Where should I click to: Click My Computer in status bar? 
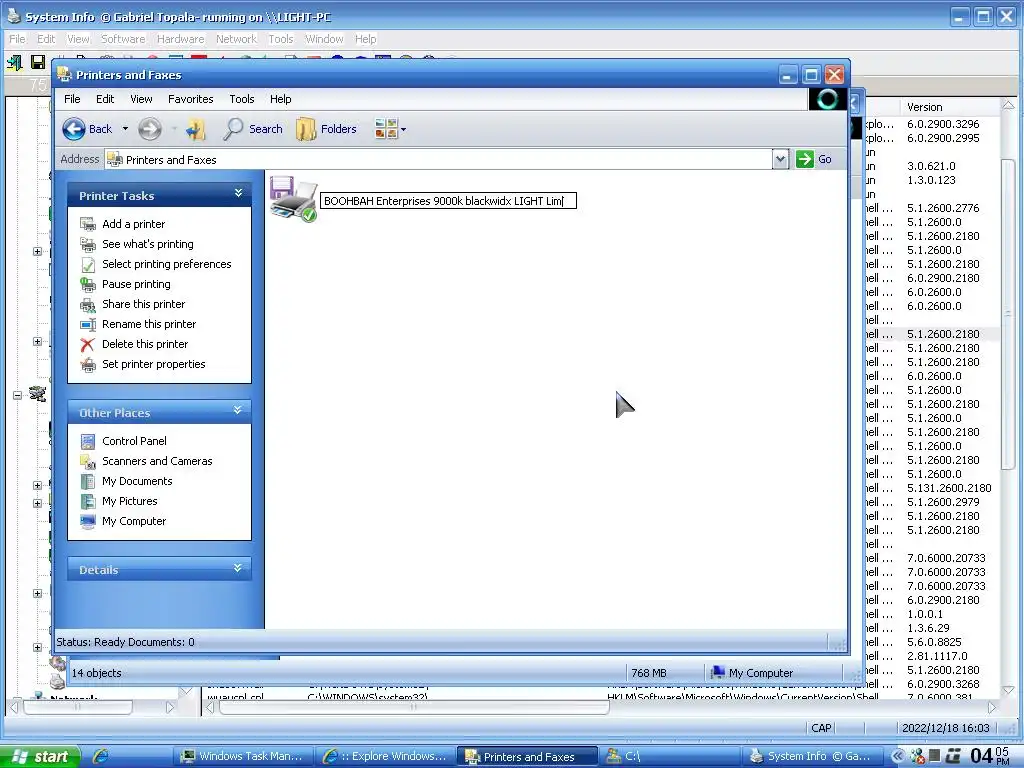click(752, 673)
